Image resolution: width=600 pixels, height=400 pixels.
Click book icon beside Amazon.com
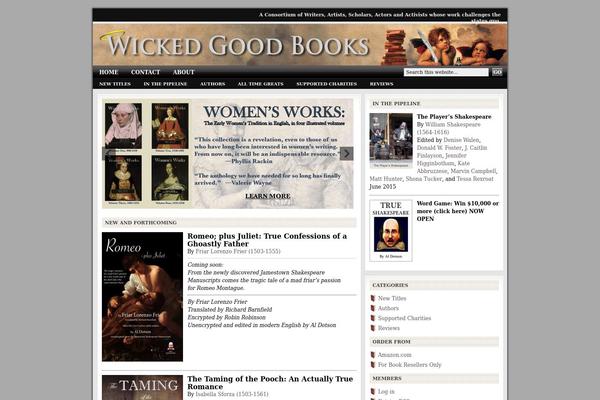(373, 355)
